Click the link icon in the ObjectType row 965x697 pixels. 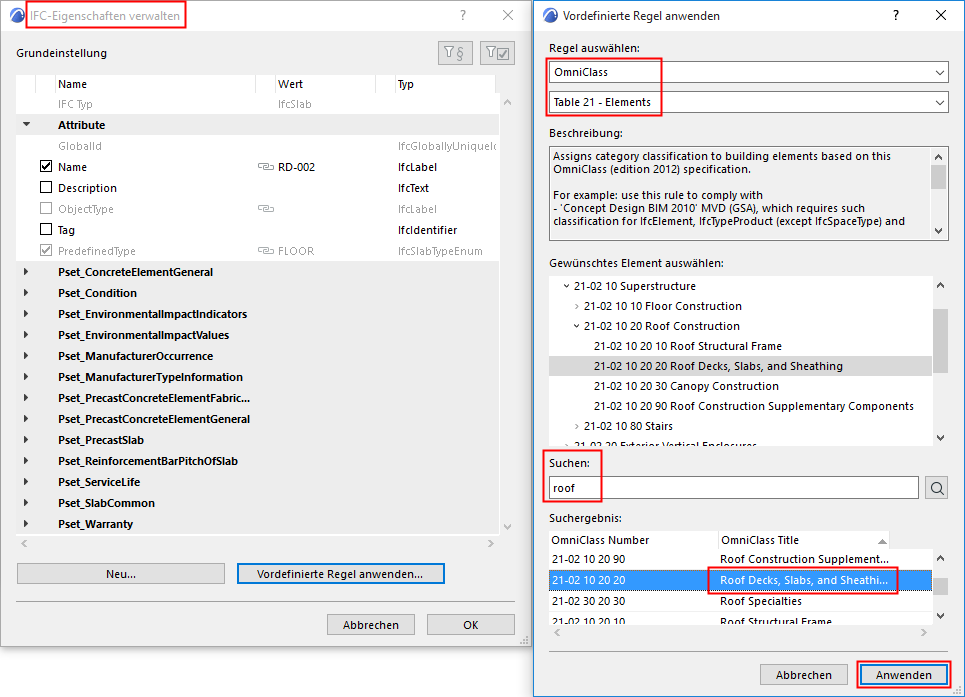[x=265, y=209]
